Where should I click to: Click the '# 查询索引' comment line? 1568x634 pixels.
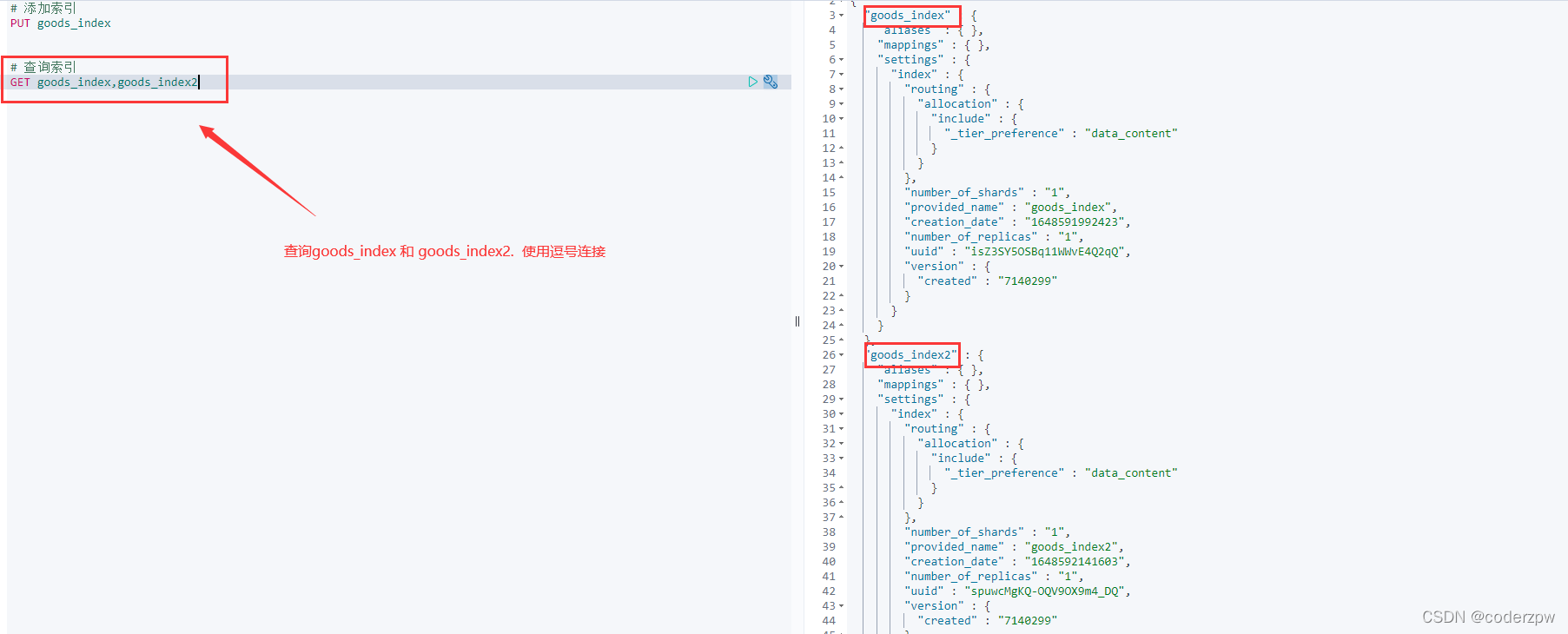point(43,67)
